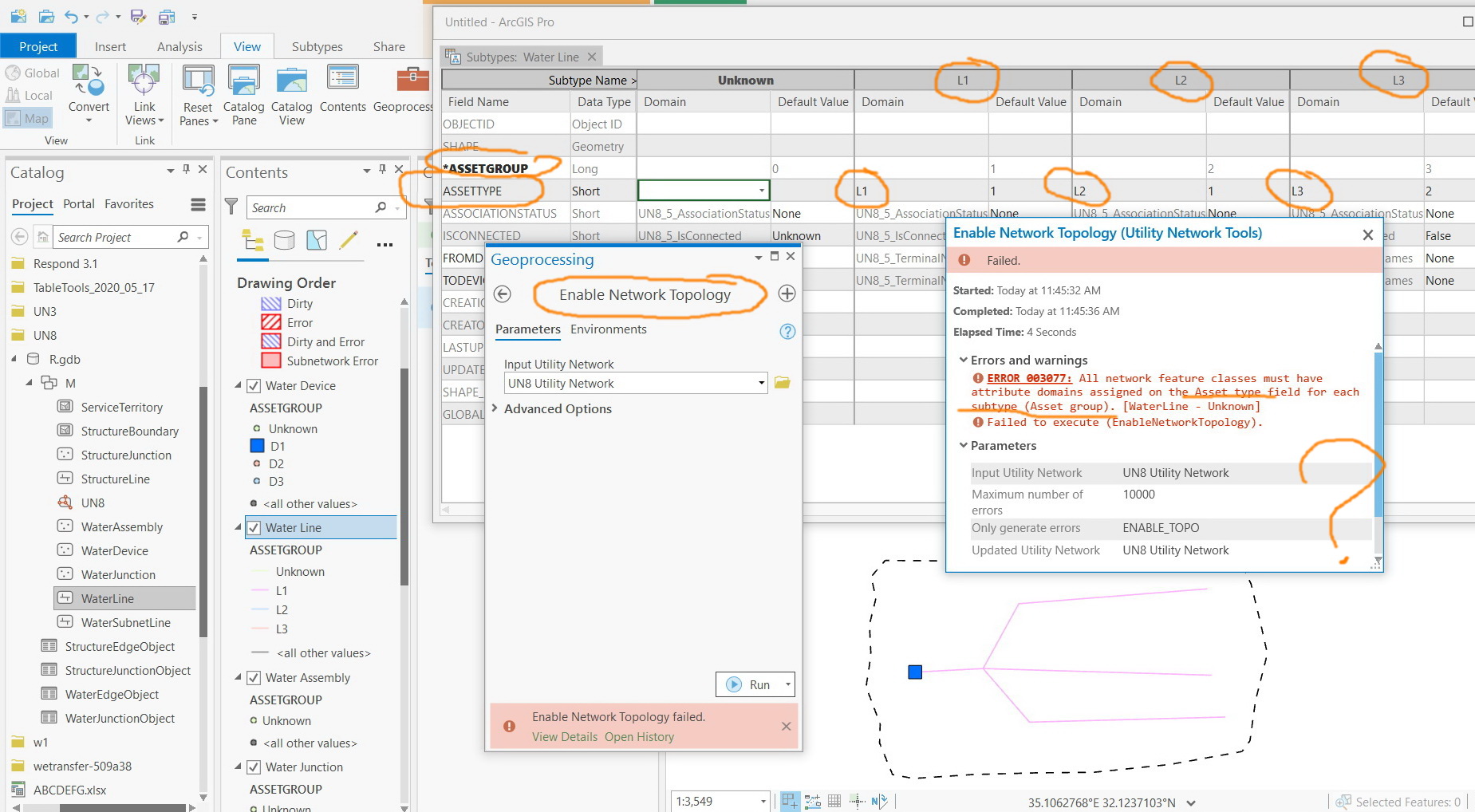Click the blue D1 symbol swatch

pyautogui.click(x=258, y=446)
